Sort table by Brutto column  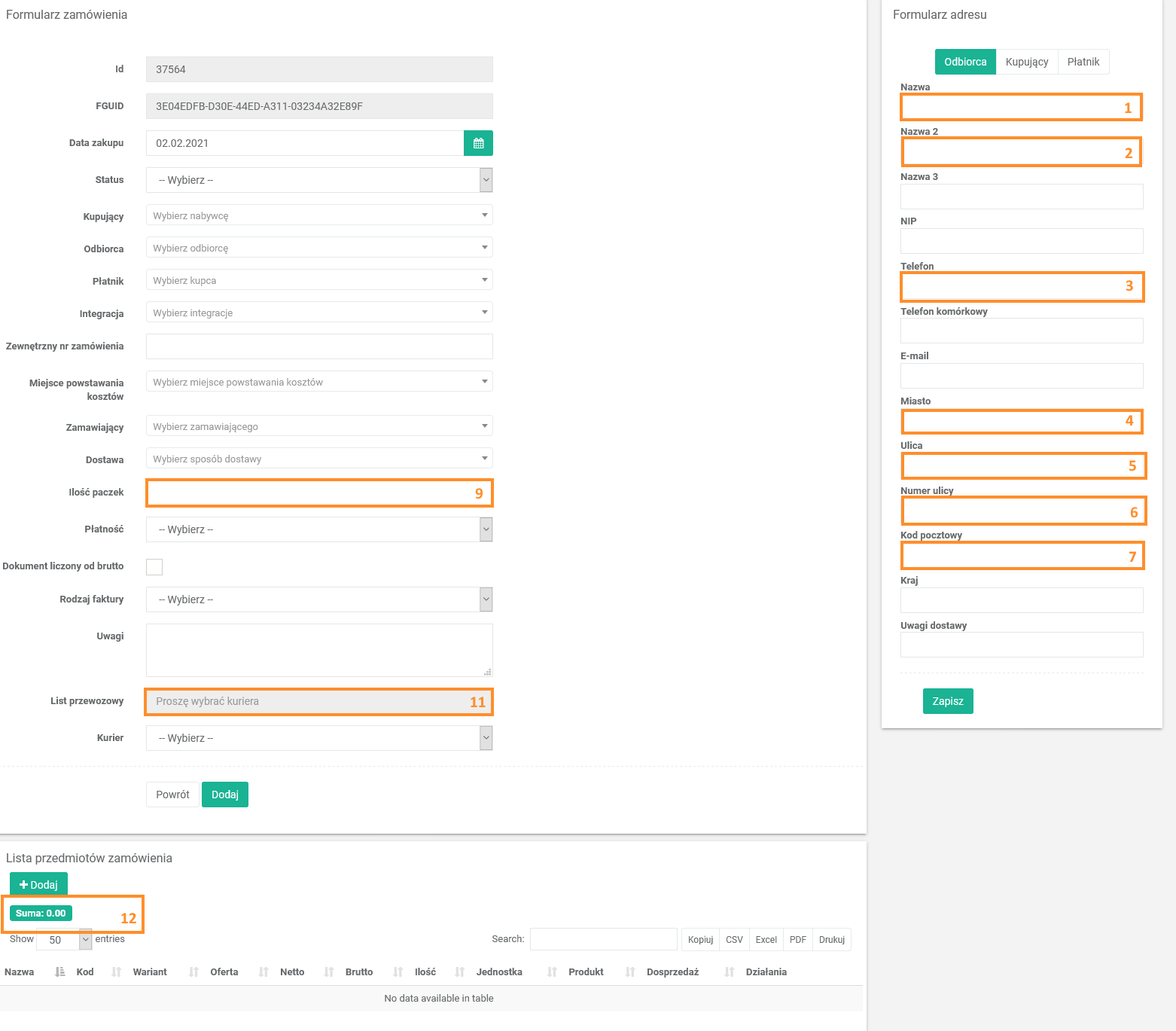point(359,972)
